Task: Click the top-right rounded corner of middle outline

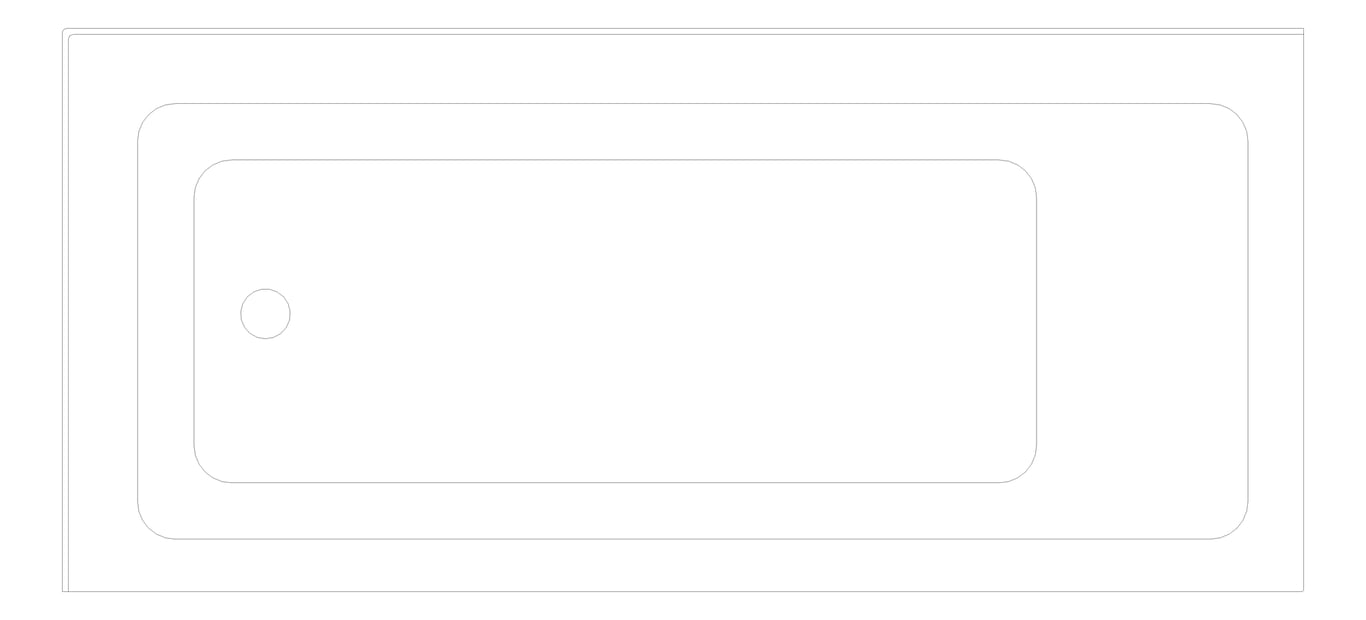Action: (x=1237, y=114)
